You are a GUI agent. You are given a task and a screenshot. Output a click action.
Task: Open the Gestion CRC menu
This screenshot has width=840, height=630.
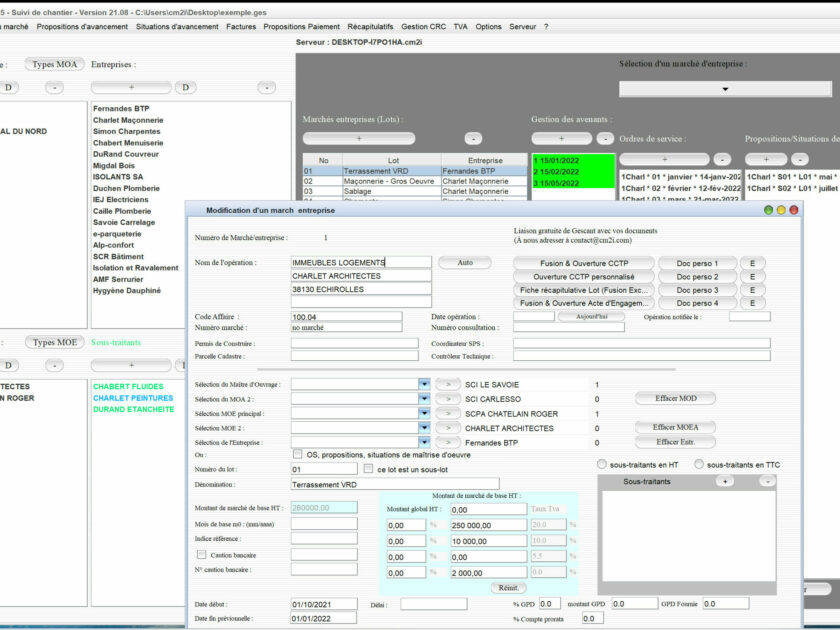click(x=423, y=26)
